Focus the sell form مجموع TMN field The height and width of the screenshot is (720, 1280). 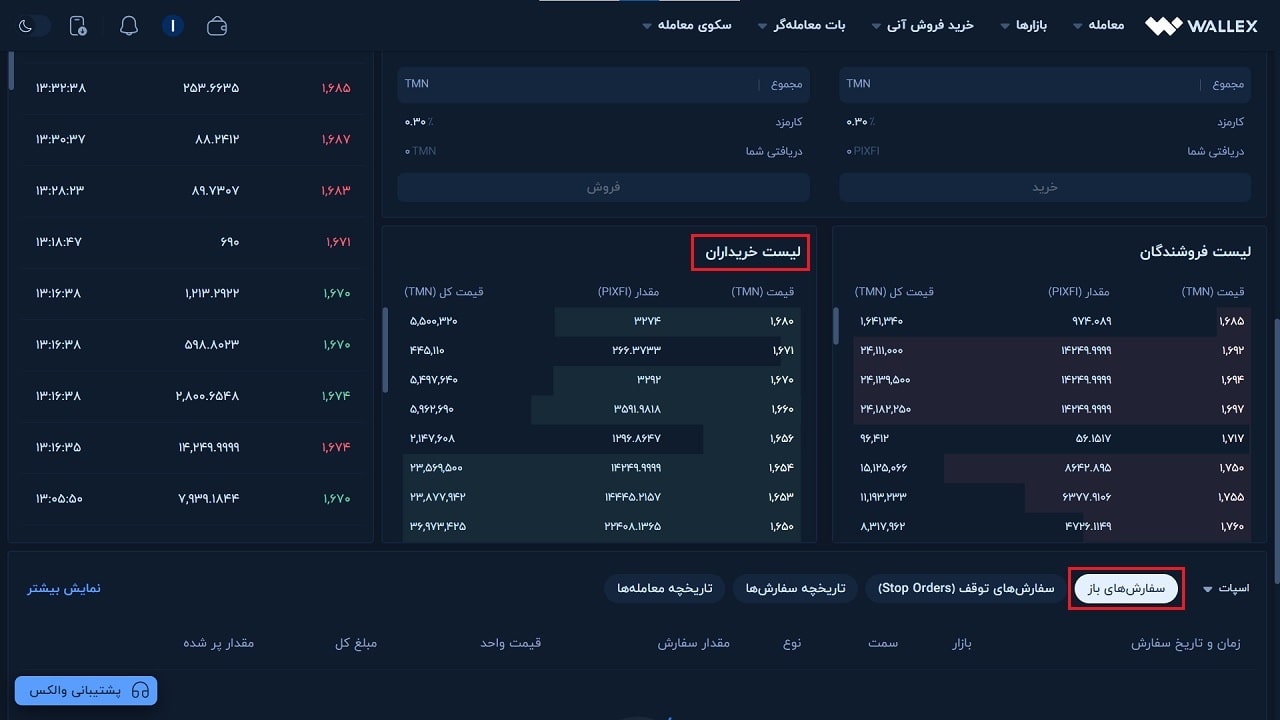pos(603,84)
